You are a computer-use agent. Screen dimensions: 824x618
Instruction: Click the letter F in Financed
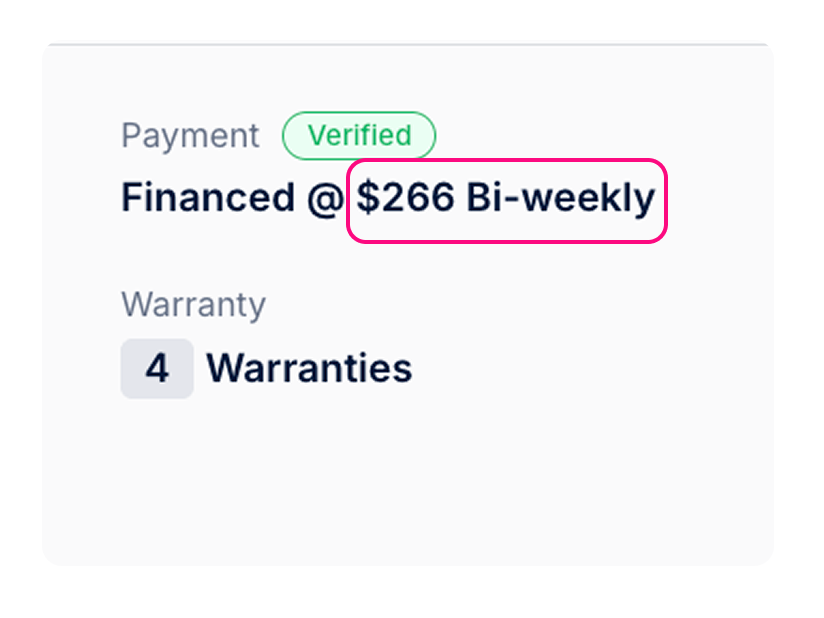tap(131, 199)
